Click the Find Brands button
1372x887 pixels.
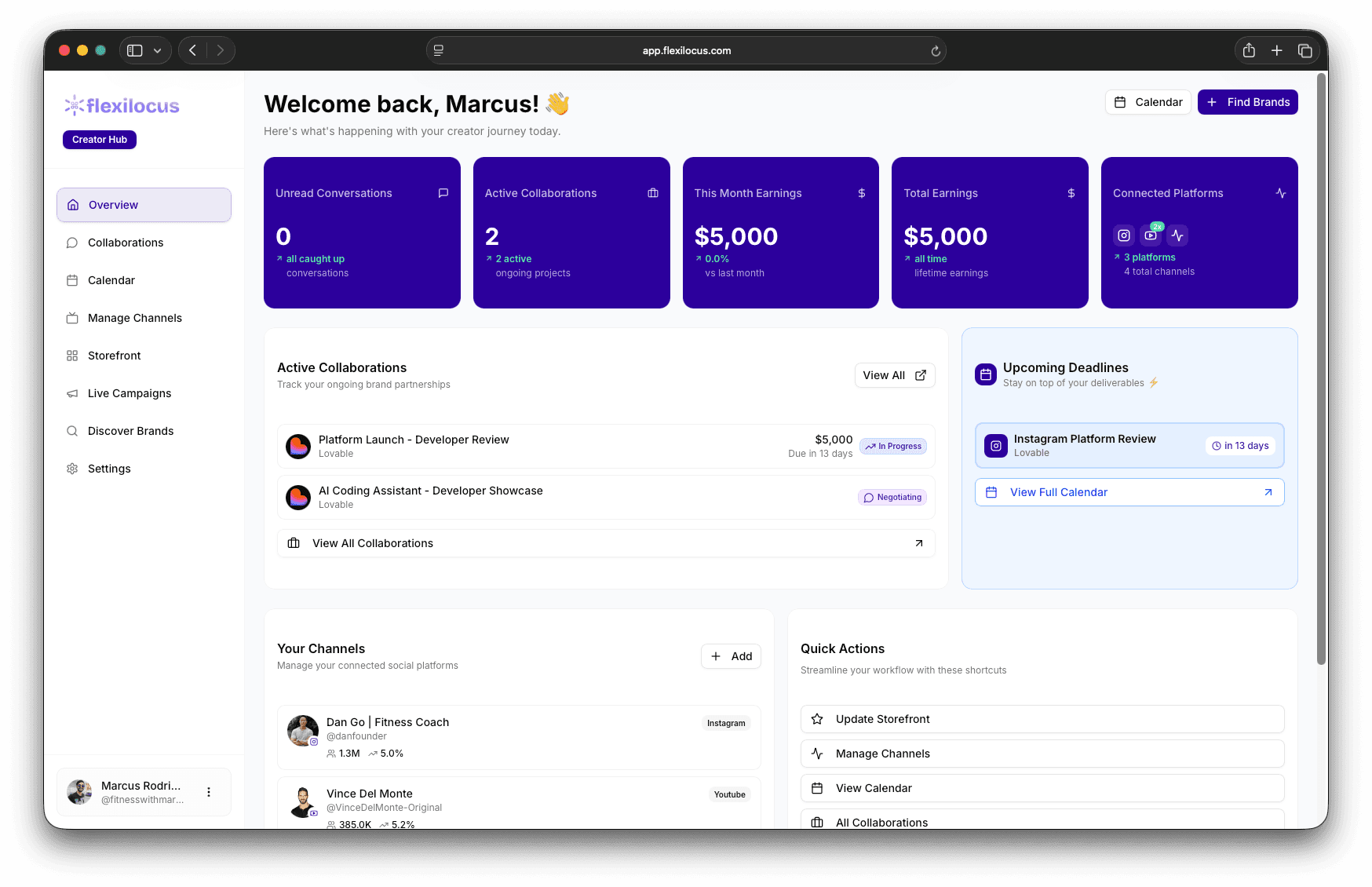pos(1247,102)
